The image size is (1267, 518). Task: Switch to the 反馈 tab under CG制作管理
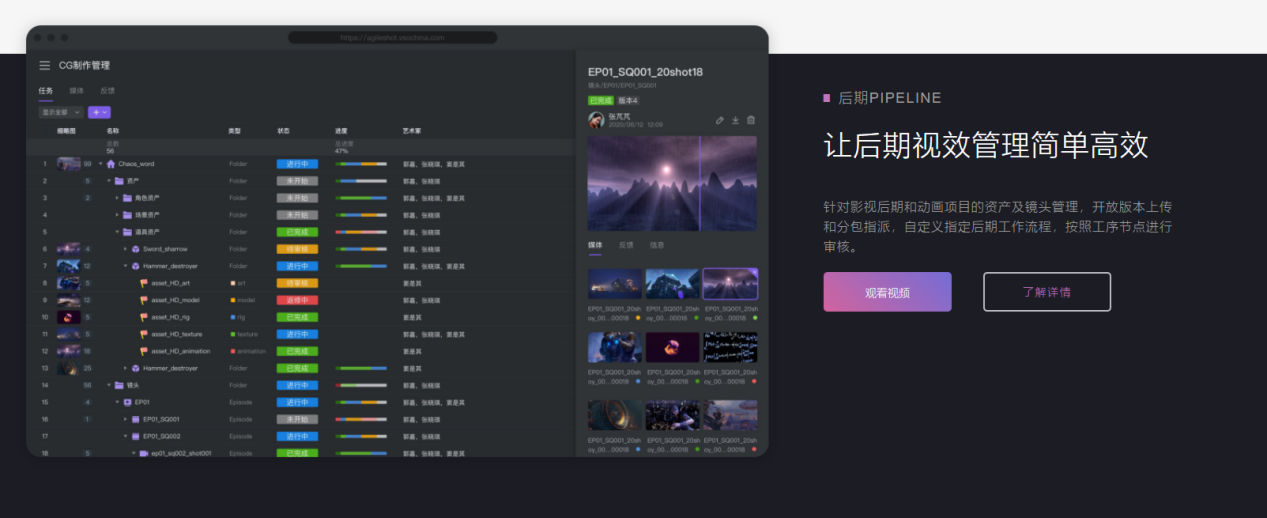[x=107, y=91]
